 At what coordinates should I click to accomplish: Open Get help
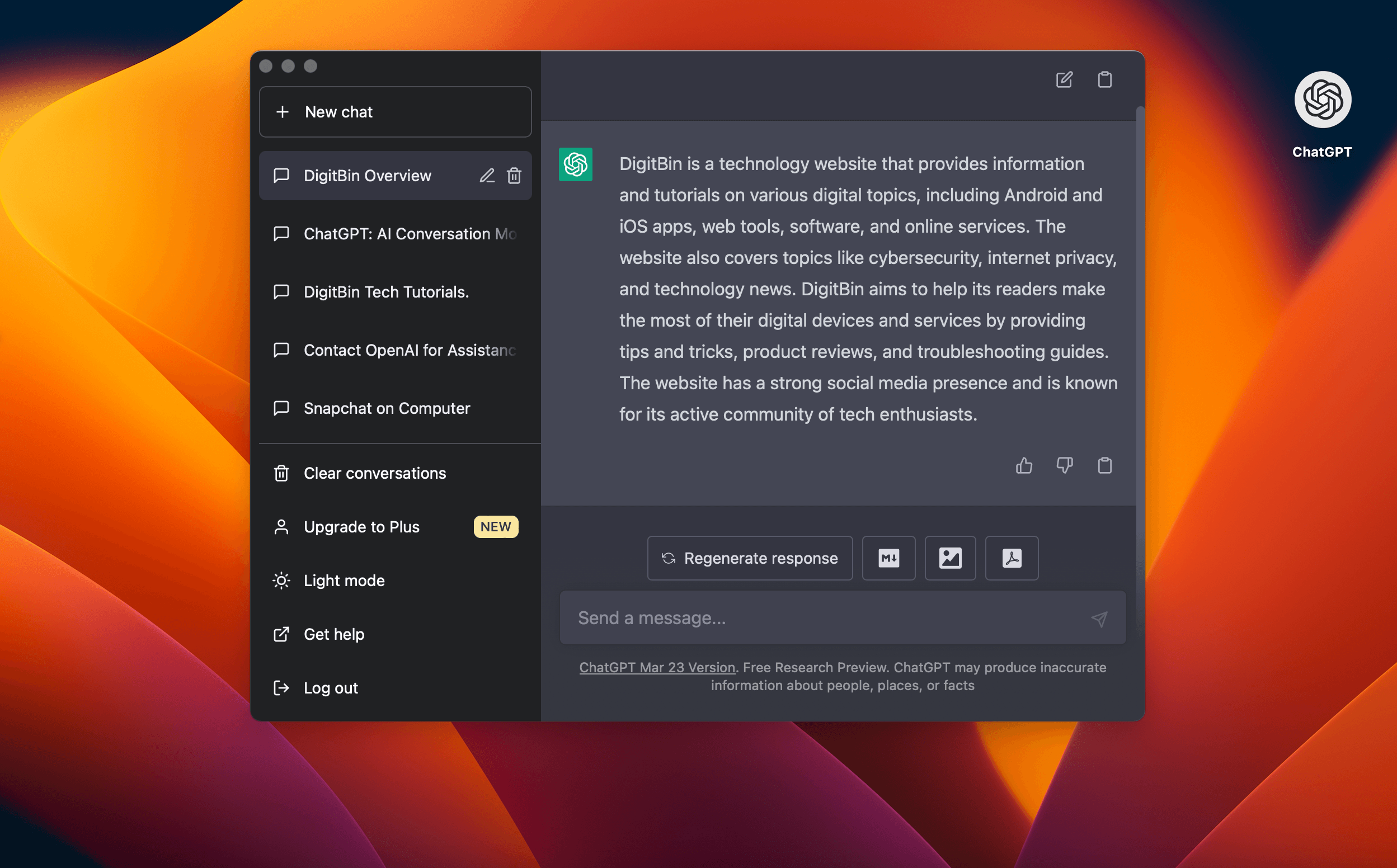tap(395, 634)
